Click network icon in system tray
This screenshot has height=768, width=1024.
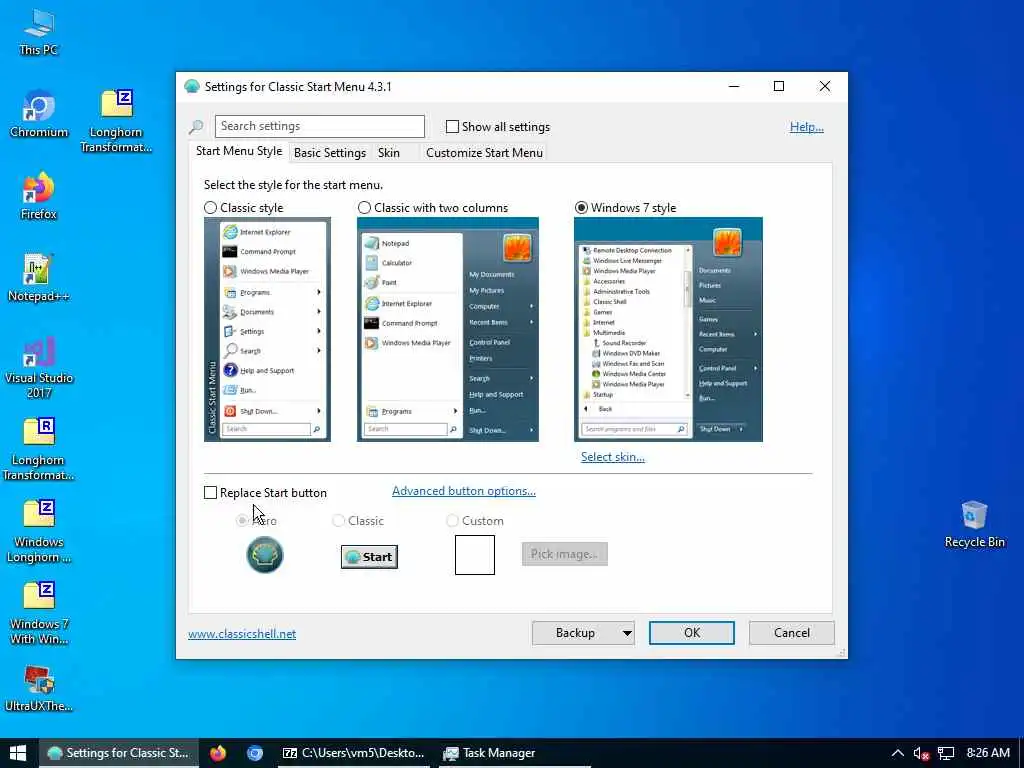pyautogui.click(x=946, y=754)
